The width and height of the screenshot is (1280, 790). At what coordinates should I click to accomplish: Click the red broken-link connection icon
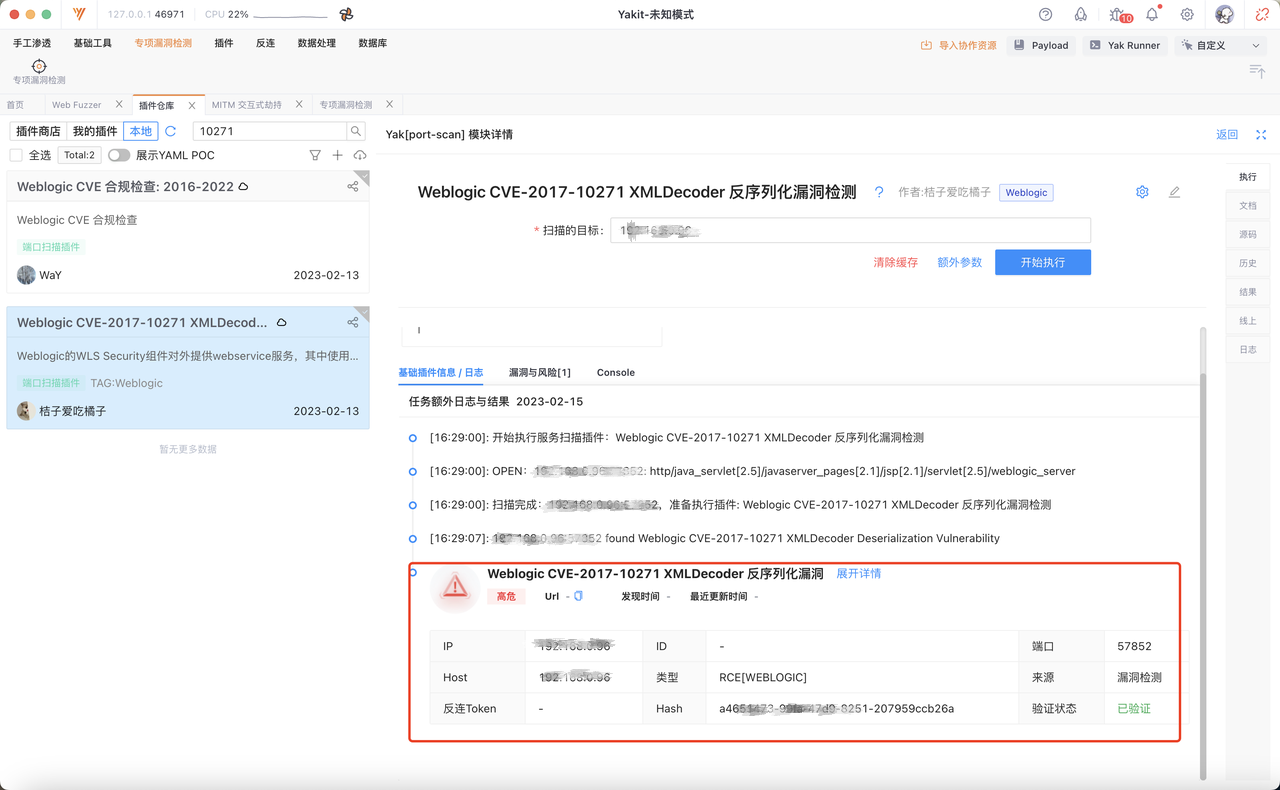(1262, 15)
